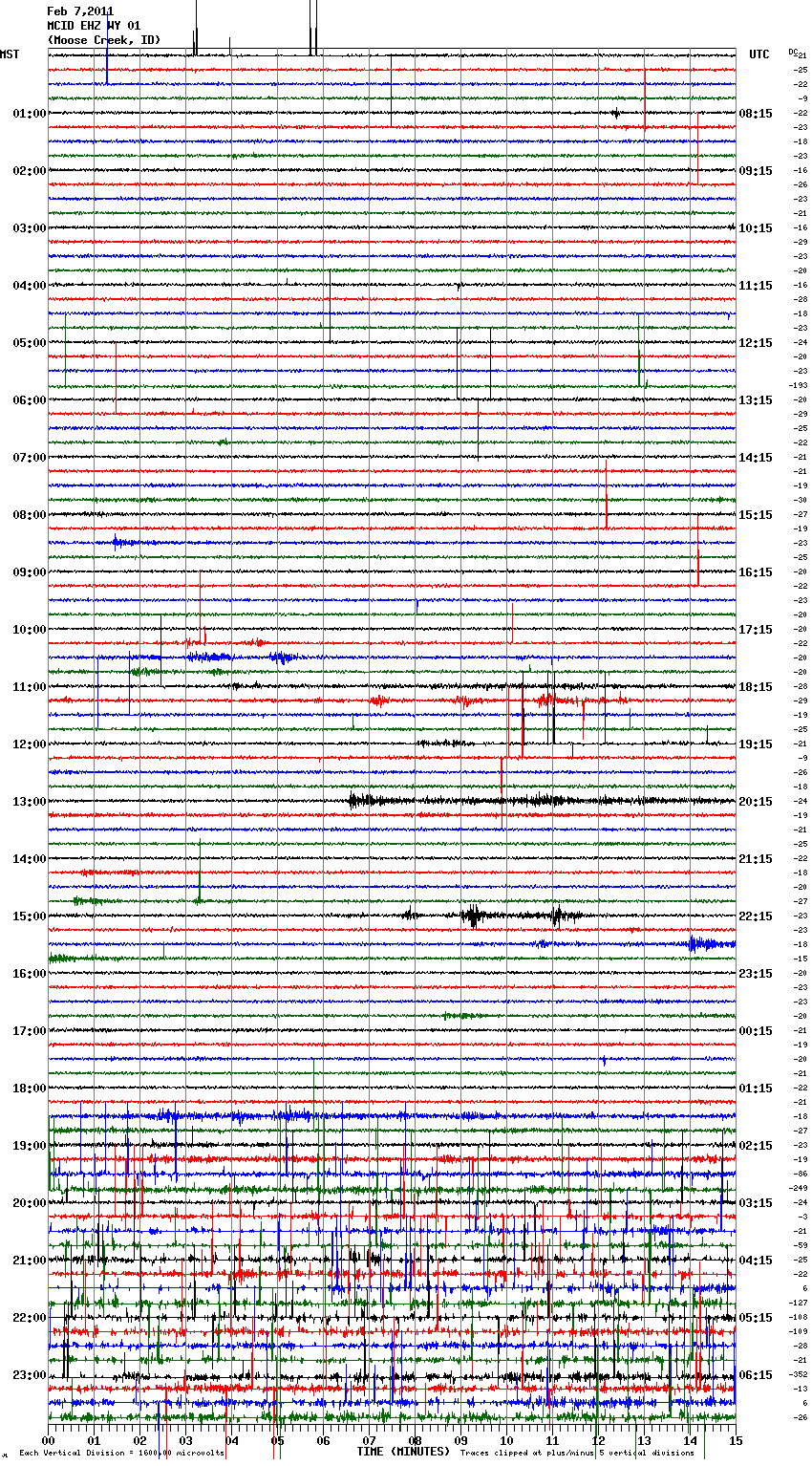Click the 02:15 UTC time label
Viewport: 812px width, 1466px height.
756,1146
